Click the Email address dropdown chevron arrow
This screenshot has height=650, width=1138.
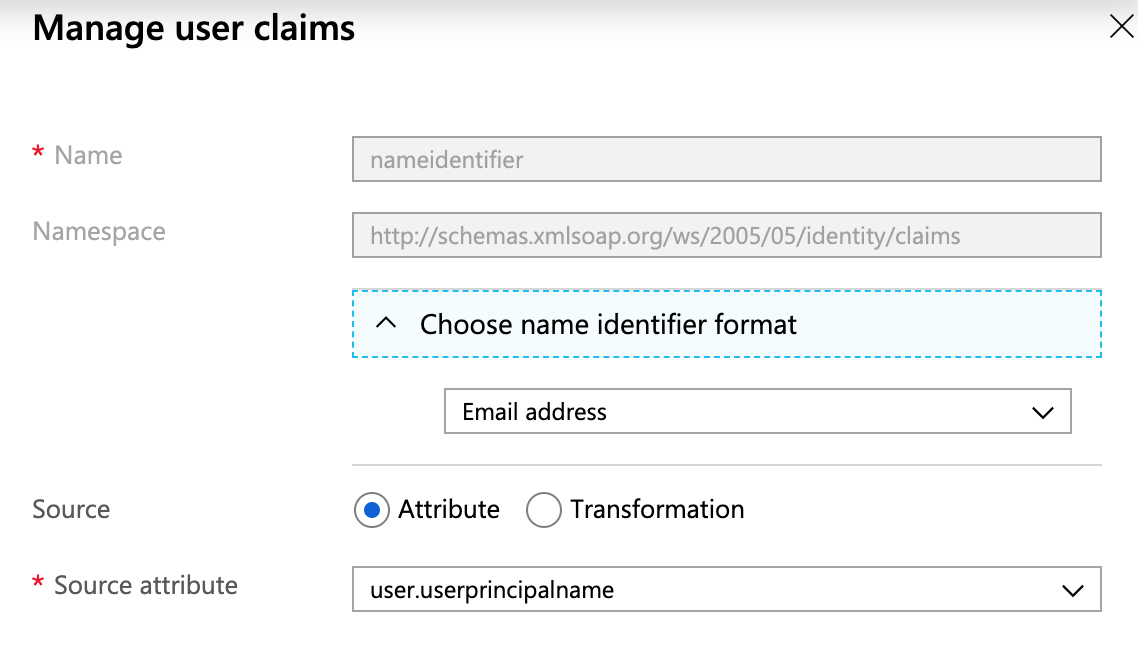tap(1043, 413)
